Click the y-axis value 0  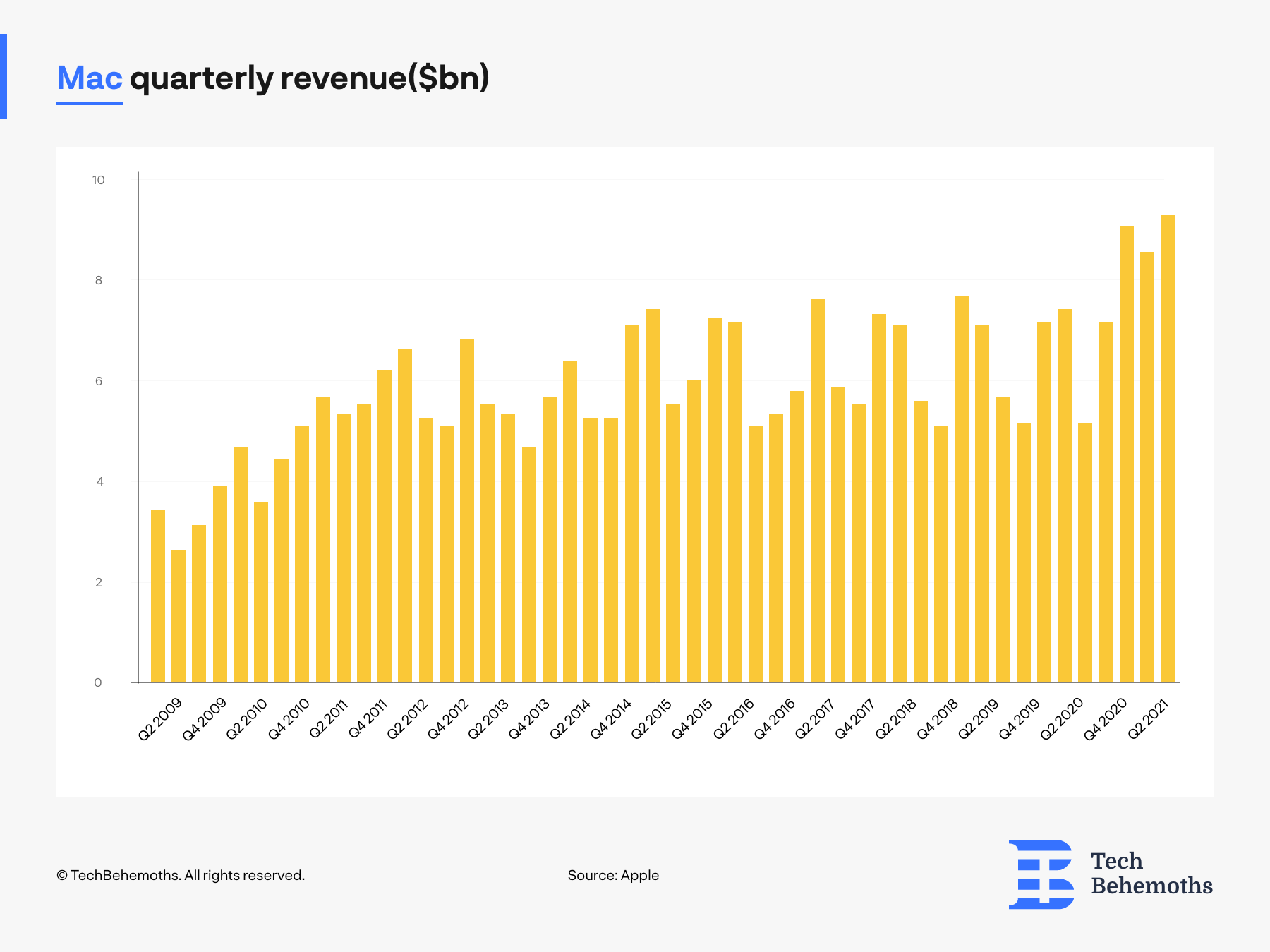[98, 682]
